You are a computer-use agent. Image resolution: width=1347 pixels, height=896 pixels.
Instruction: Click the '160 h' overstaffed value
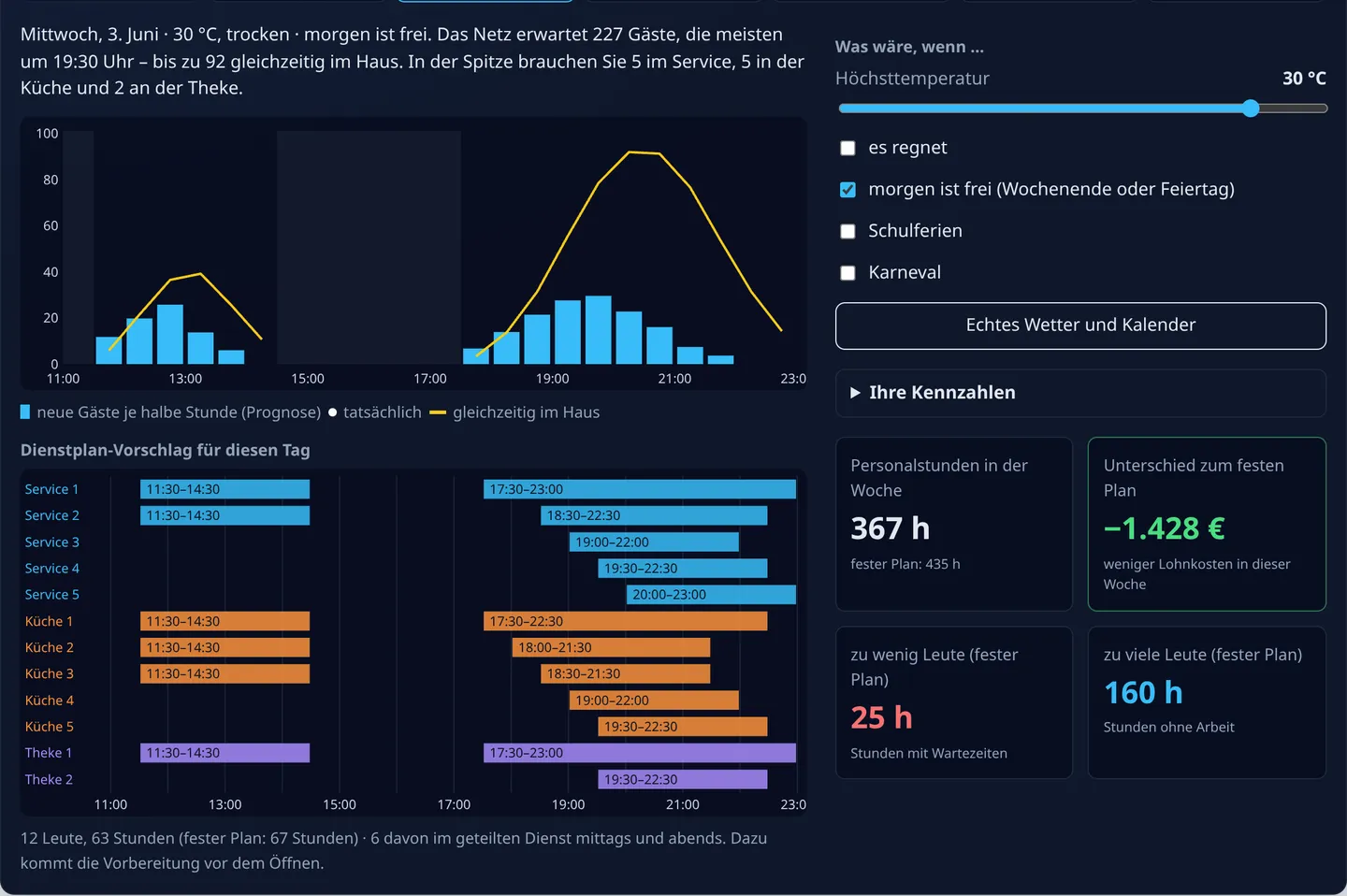(1143, 693)
